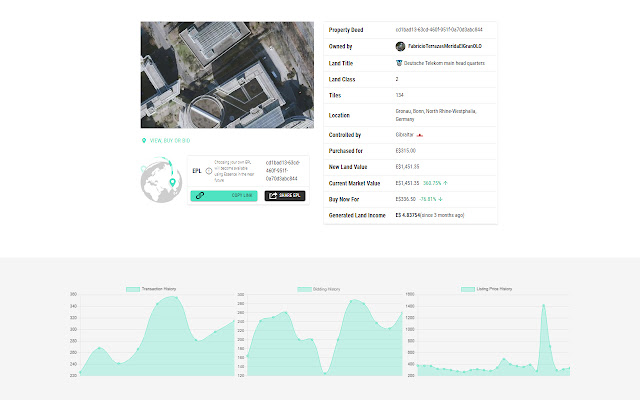The width and height of the screenshot is (640, 400).
Task: Click the EPL code text in the EPL card
Action: click(282, 171)
